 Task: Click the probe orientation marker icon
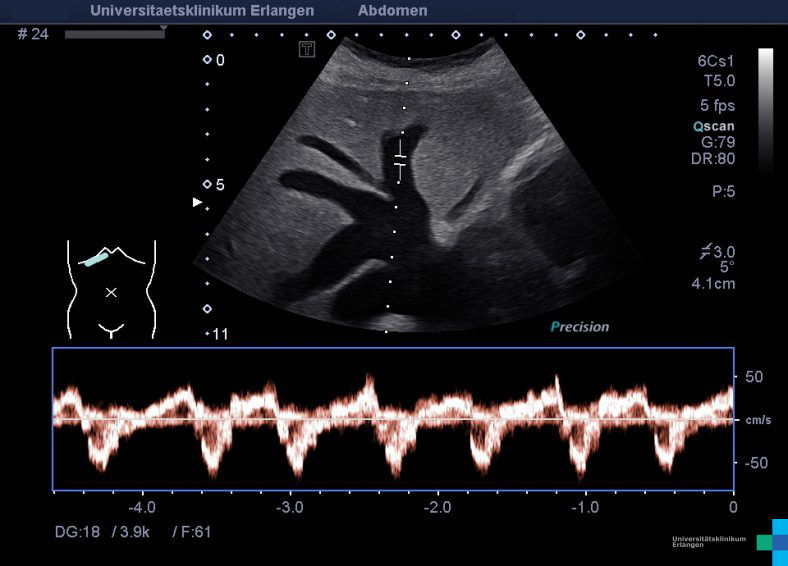click(307, 48)
